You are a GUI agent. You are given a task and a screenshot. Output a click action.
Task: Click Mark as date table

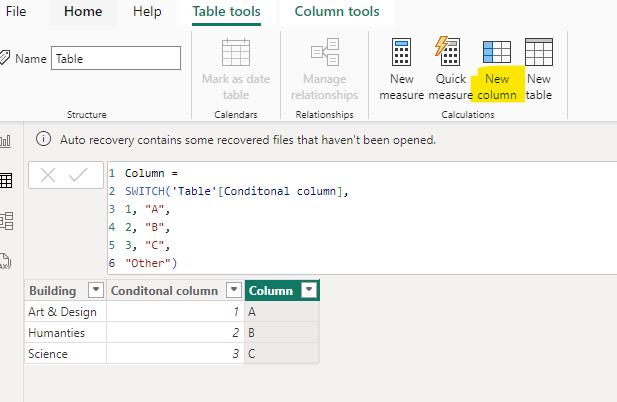click(236, 70)
